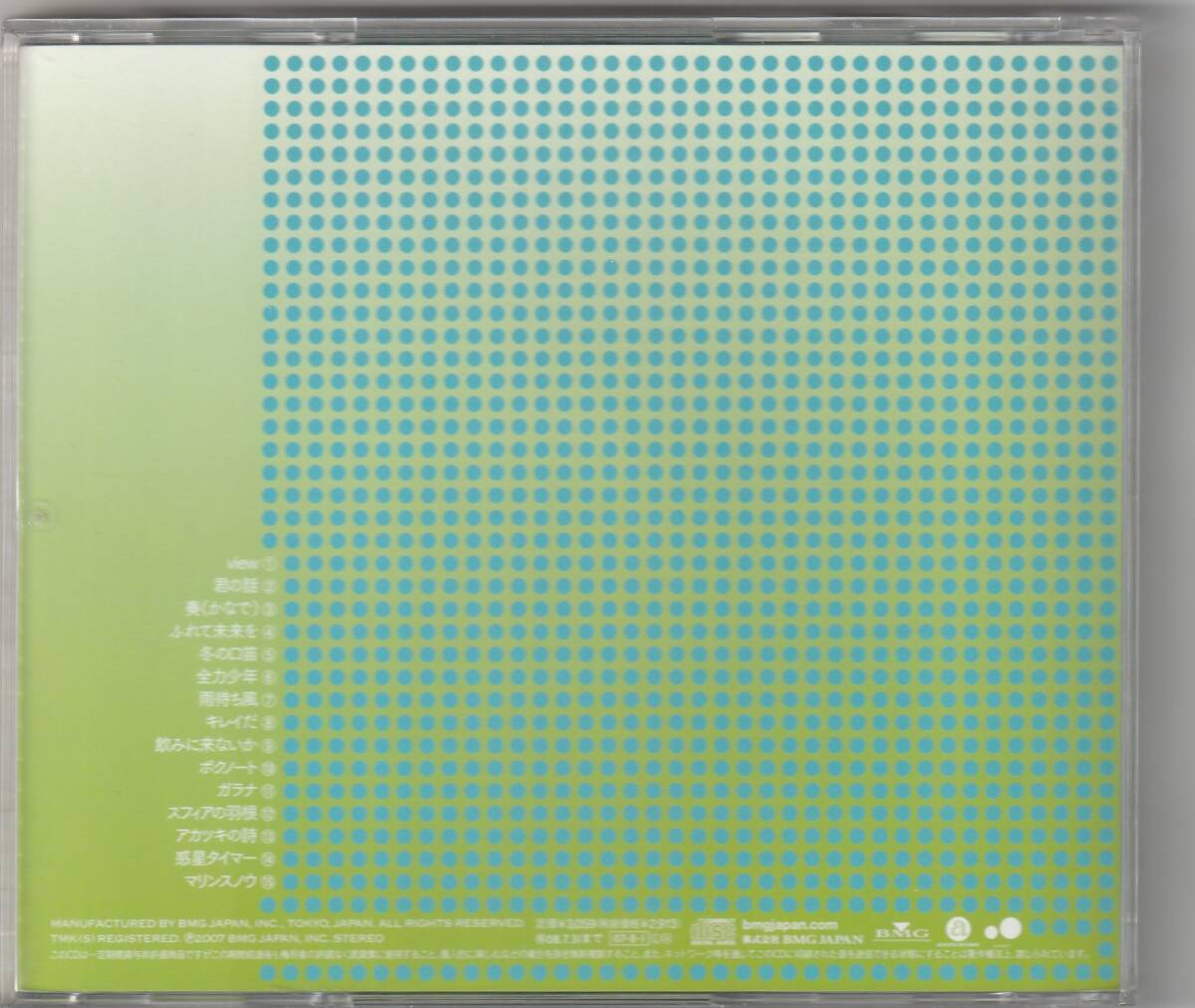Click the track 11 title "ガラナ"
This screenshot has height=1008, width=1195.
pos(235,791)
